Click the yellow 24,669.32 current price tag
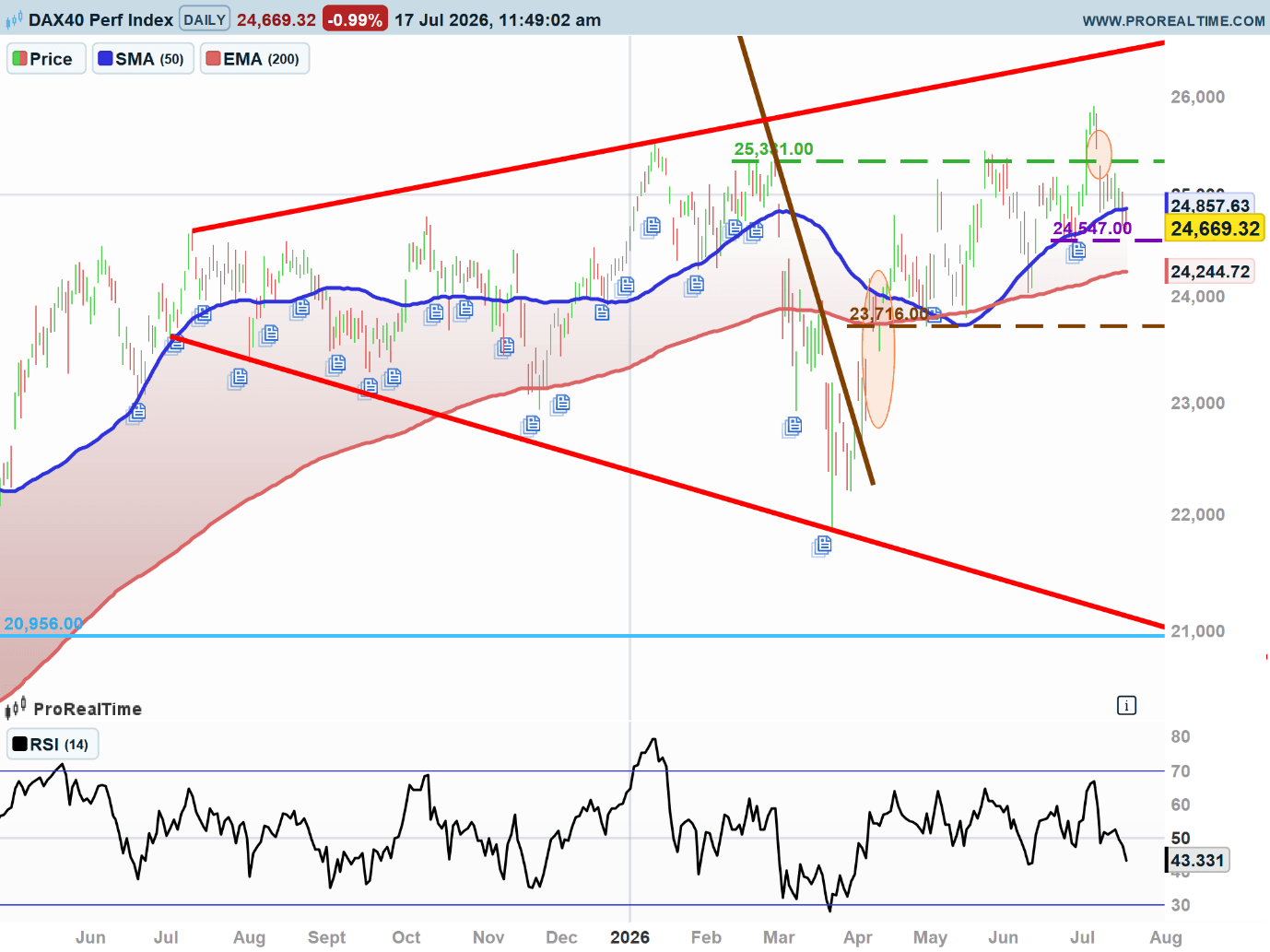The image size is (1270, 952). click(1215, 229)
